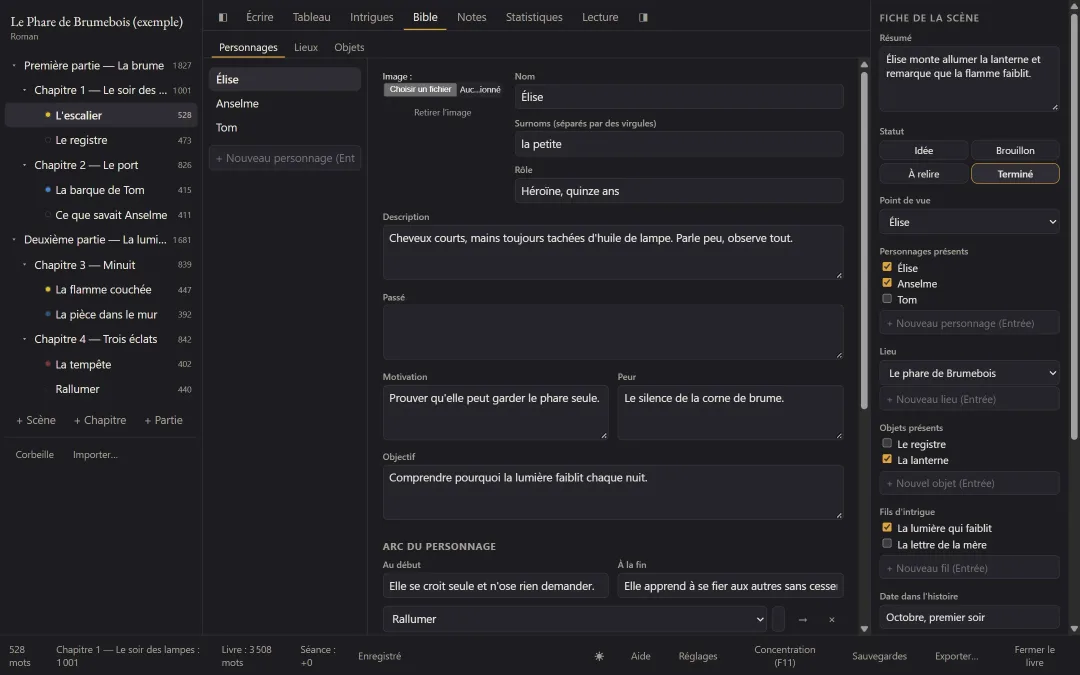Click the Retirer l'image link
Screen dimensions: 1080x675
(x=442, y=112)
